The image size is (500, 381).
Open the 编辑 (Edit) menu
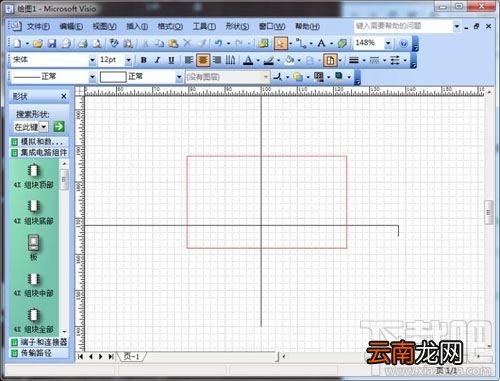coord(71,26)
